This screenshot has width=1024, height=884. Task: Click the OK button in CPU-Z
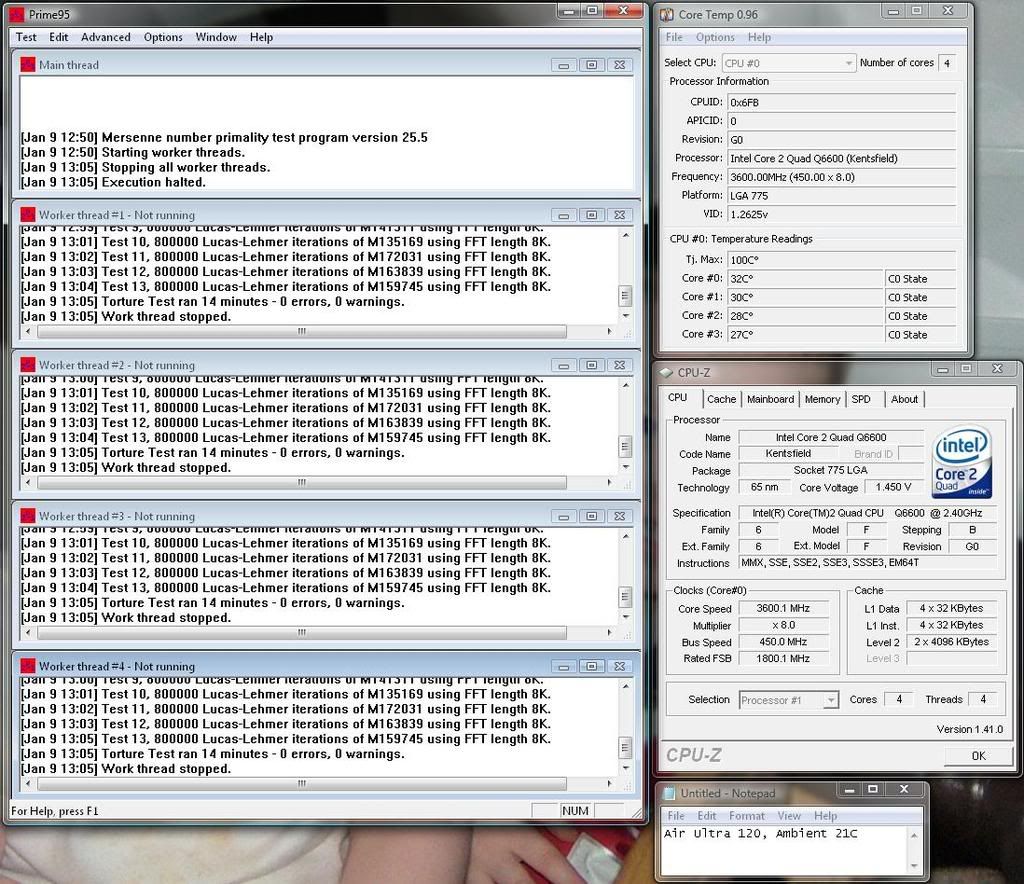coord(978,755)
